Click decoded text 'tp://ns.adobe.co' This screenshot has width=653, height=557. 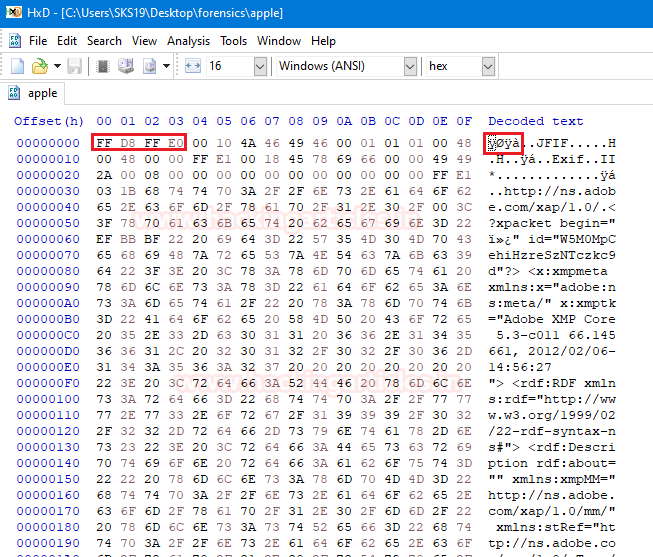pyautogui.click(x=552, y=543)
